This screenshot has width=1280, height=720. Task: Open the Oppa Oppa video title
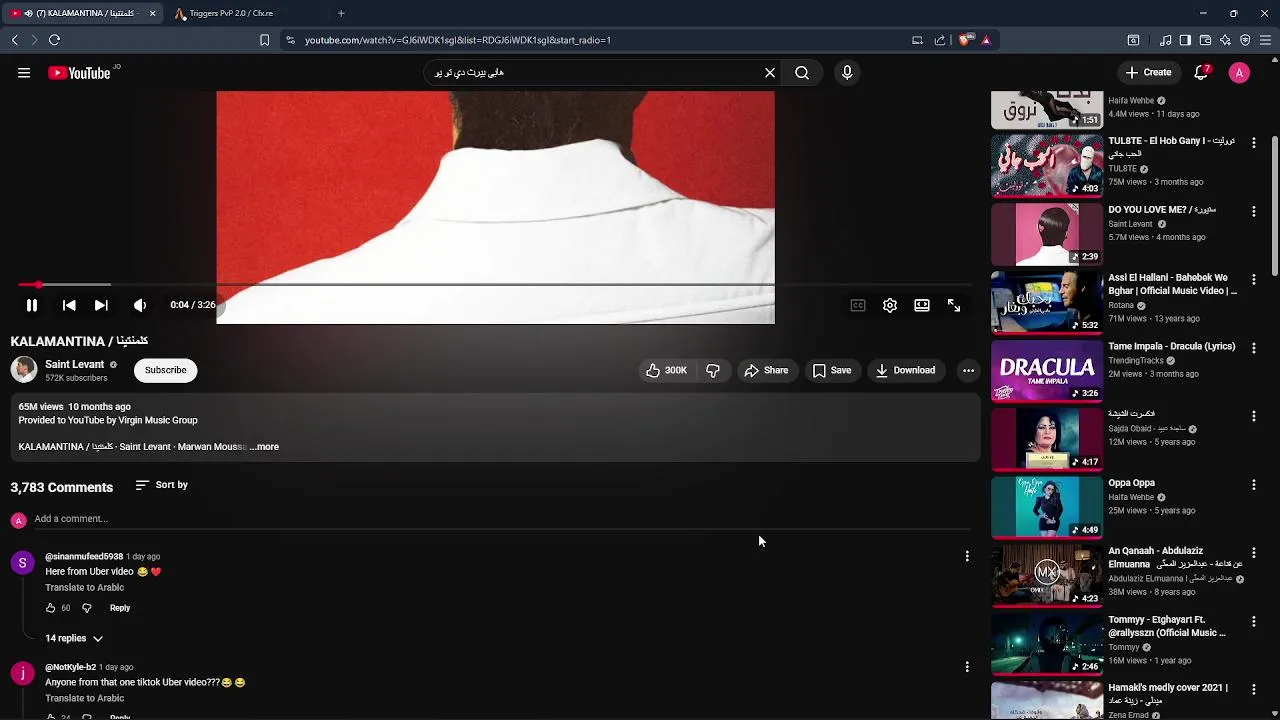(x=1131, y=483)
